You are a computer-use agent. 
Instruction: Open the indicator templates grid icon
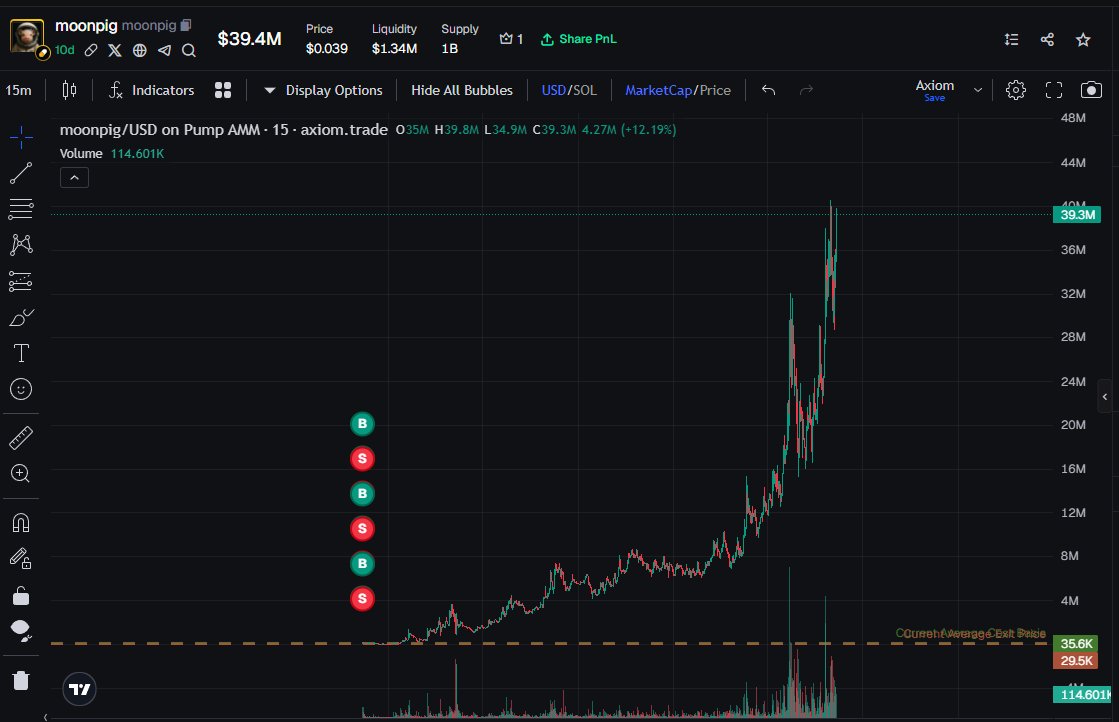point(223,90)
